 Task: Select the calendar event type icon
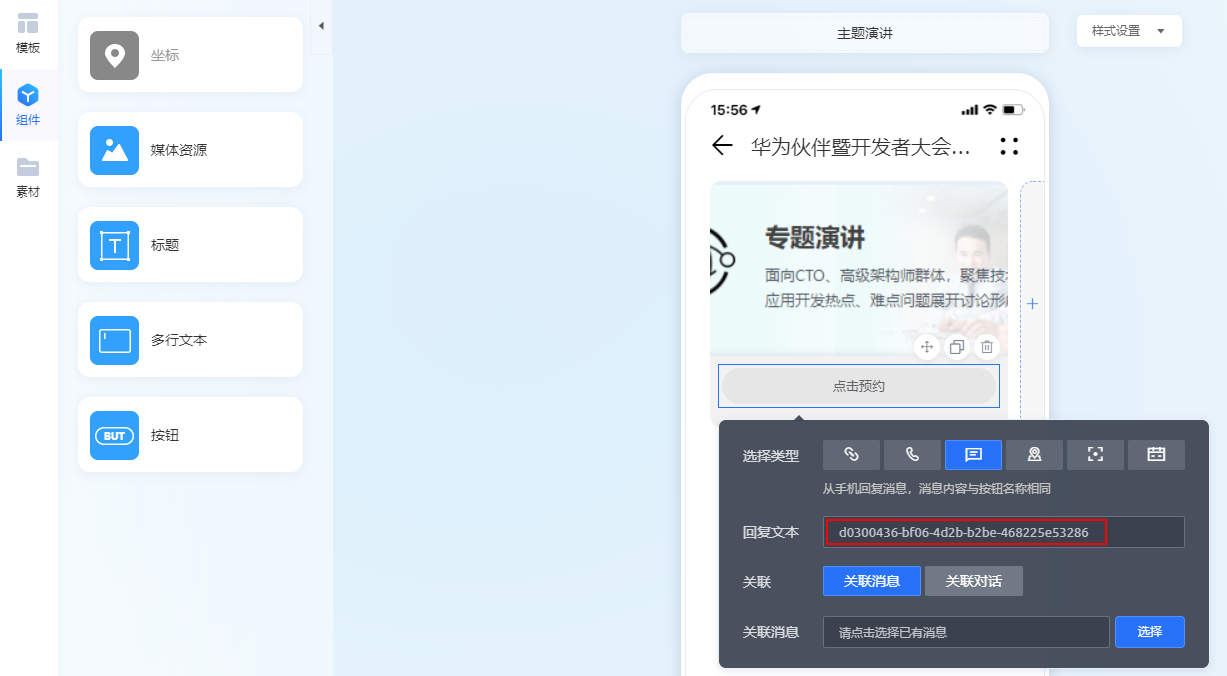[1156, 455]
